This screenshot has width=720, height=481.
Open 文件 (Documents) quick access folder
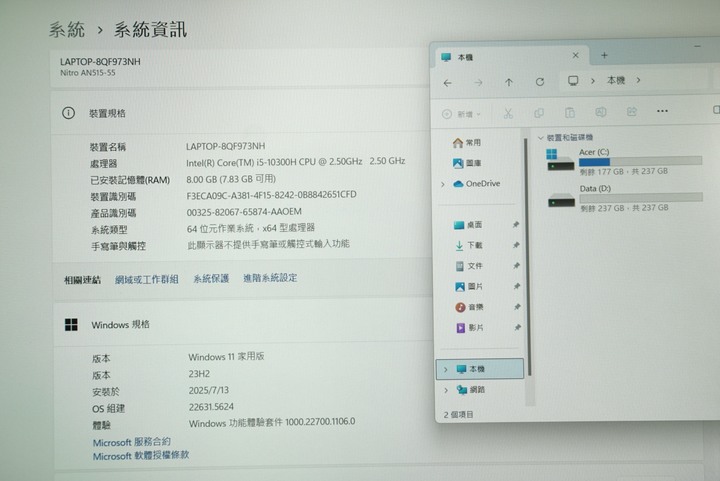(469, 266)
